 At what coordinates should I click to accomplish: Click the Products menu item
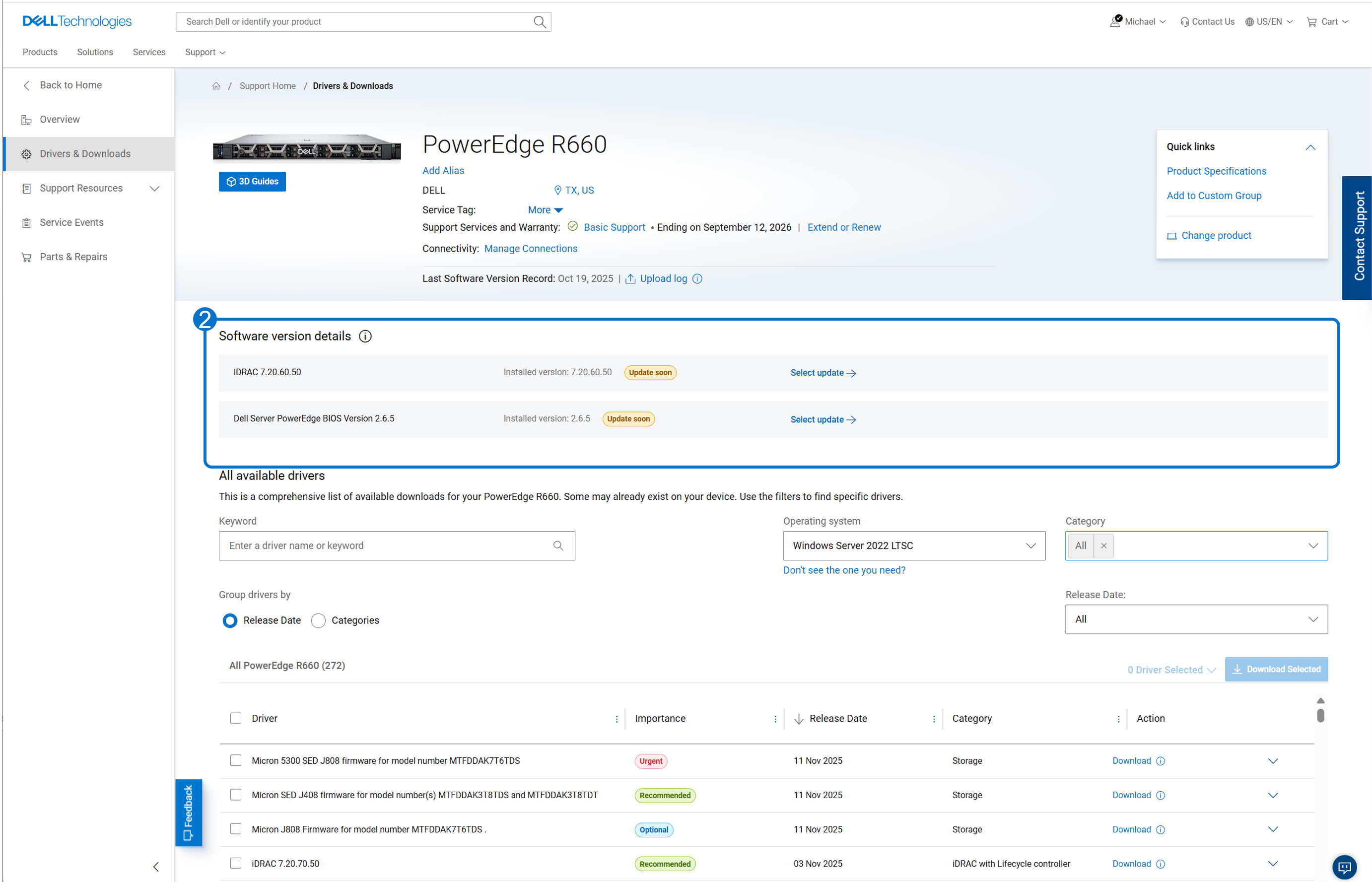coord(40,52)
